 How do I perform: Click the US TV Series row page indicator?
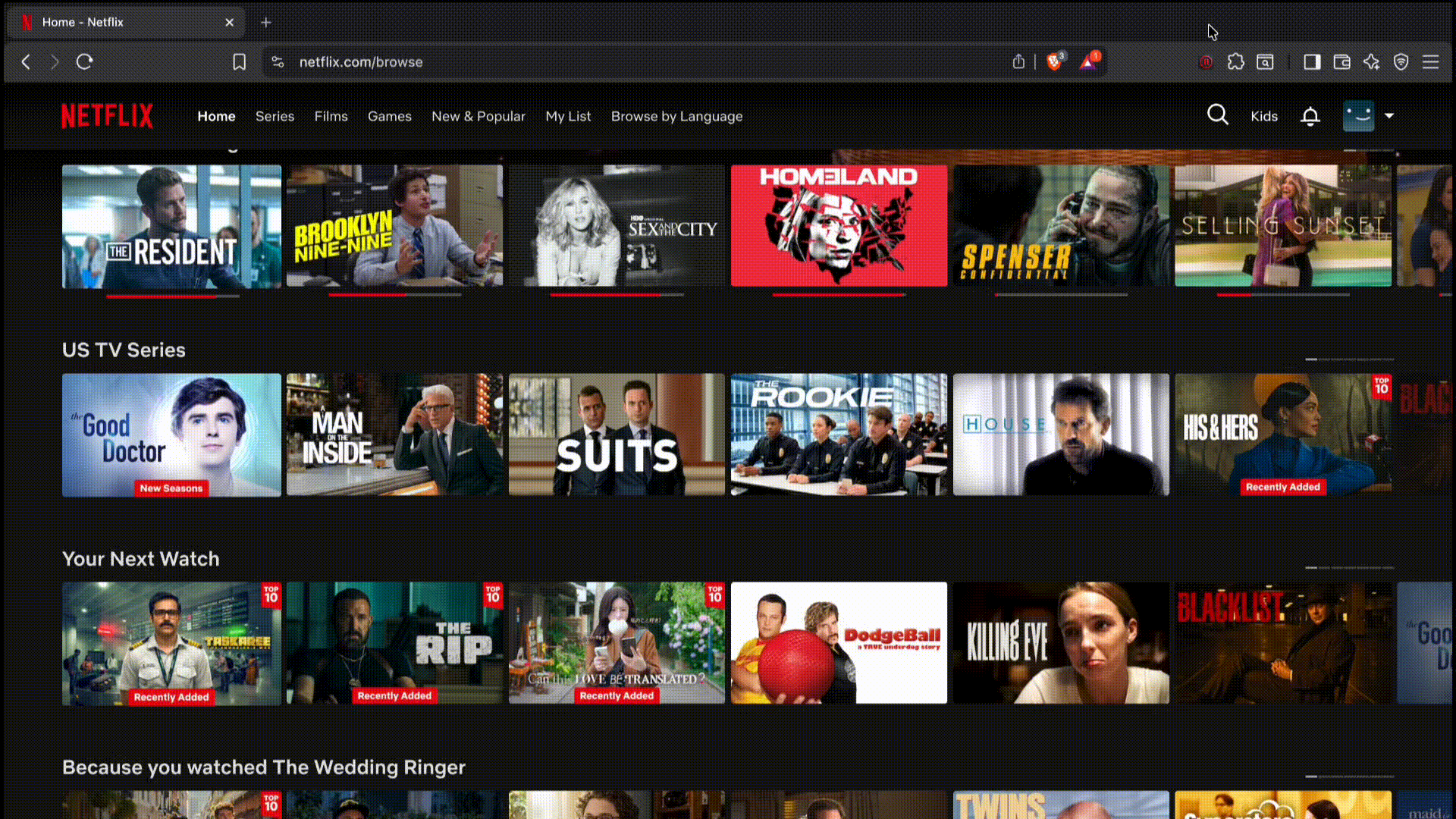tap(1350, 359)
